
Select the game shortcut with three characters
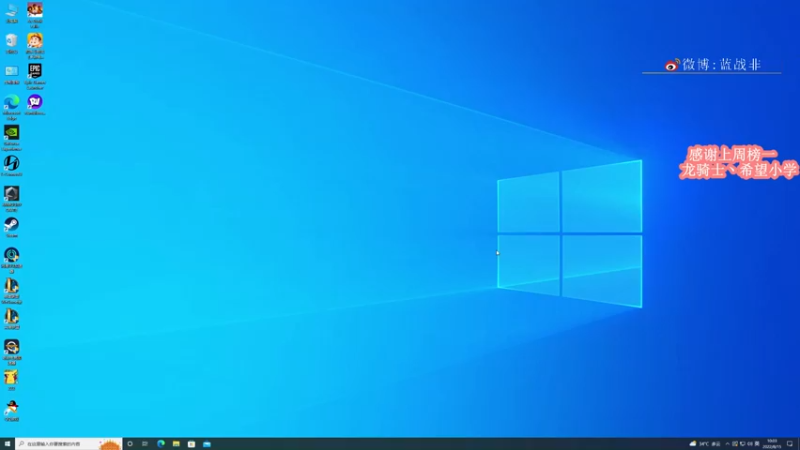click(35, 15)
